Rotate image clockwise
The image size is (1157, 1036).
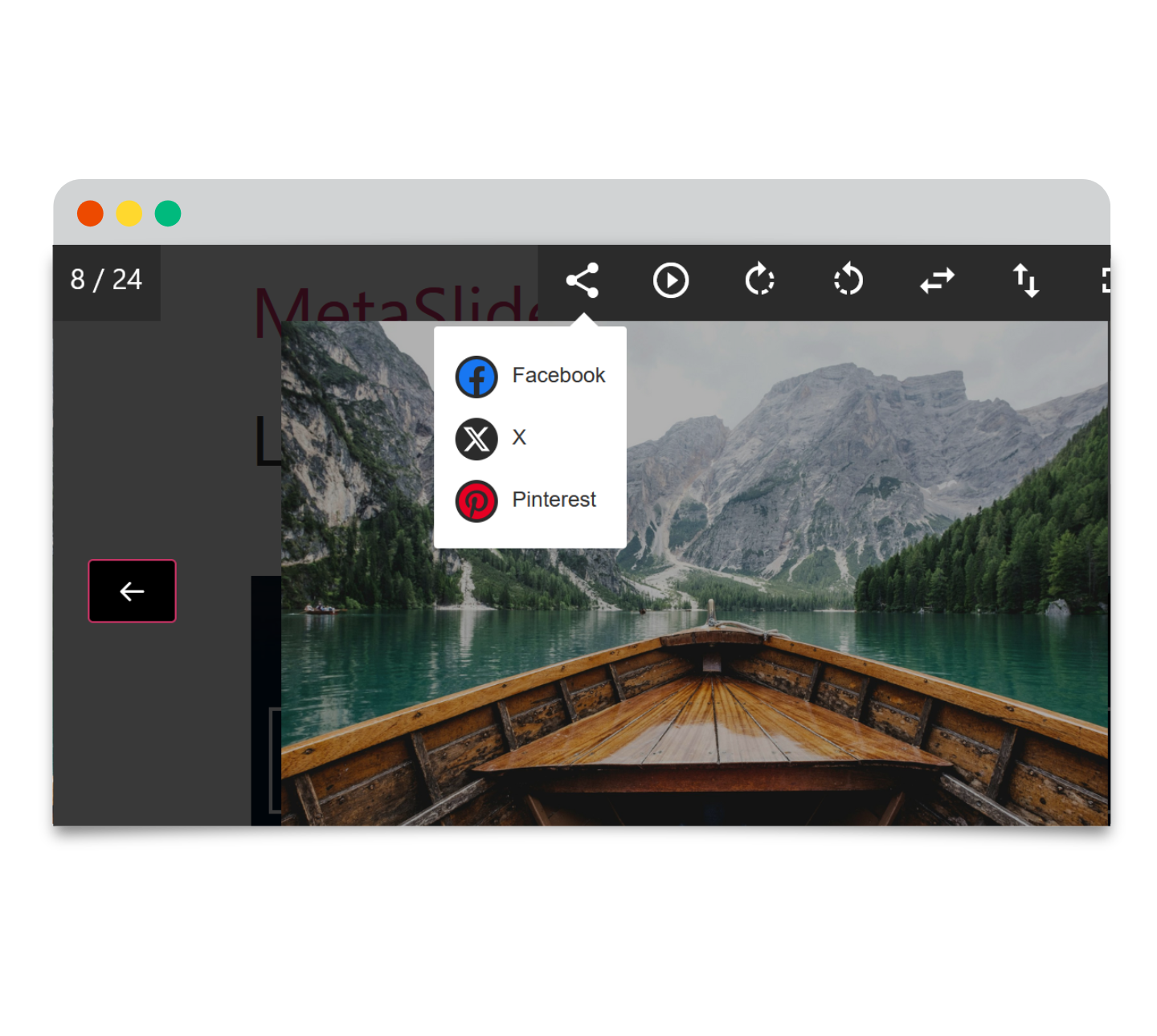(759, 280)
